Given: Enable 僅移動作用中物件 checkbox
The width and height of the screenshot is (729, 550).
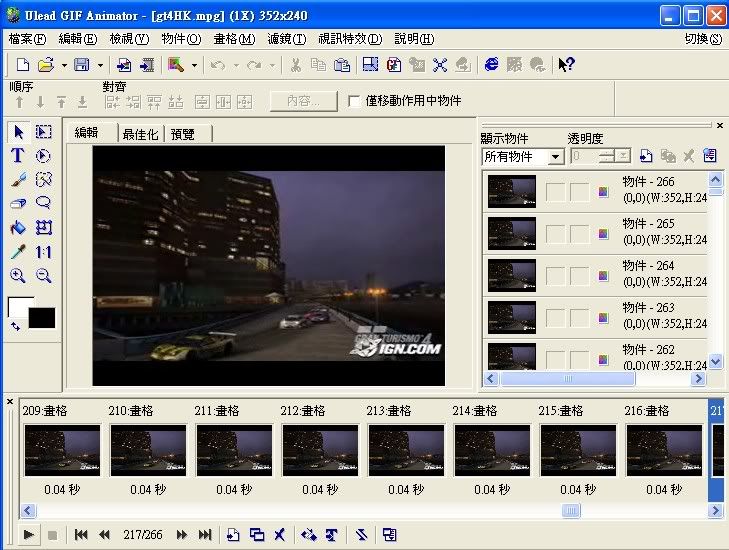Looking at the screenshot, I should (354, 101).
